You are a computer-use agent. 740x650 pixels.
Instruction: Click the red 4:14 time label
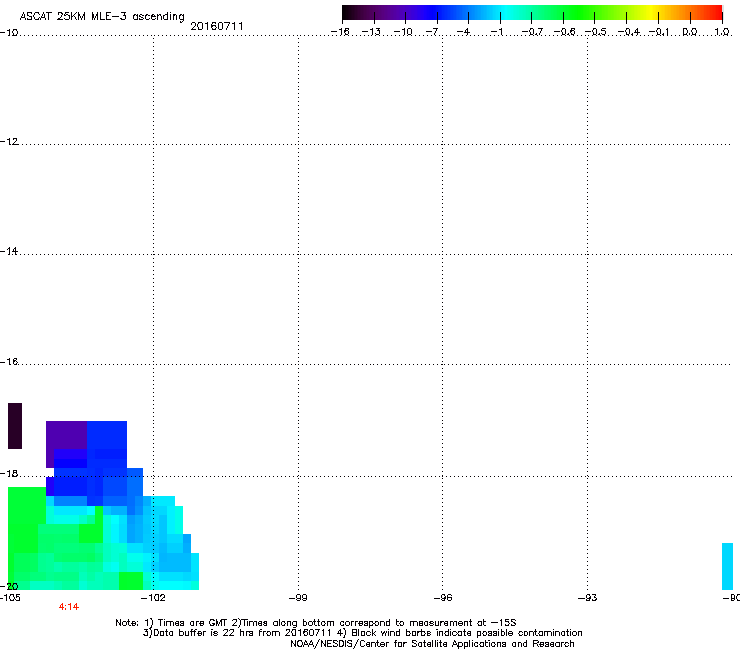[x=69, y=607]
